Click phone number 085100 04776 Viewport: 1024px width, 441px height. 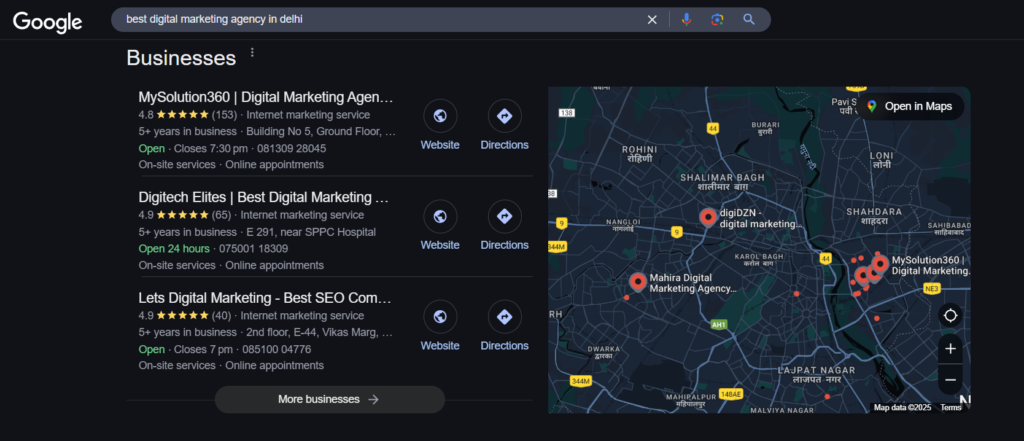tap(277, 350)
